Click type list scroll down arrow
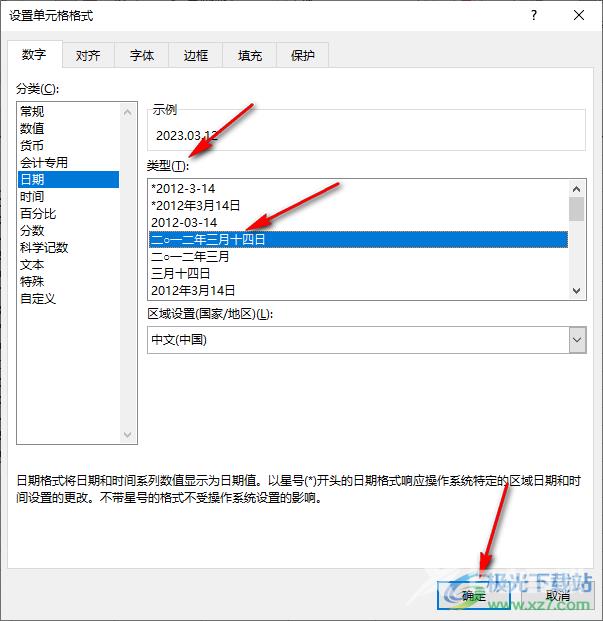The width and height of the screenshot is (603, 621). tap(576, 291)
